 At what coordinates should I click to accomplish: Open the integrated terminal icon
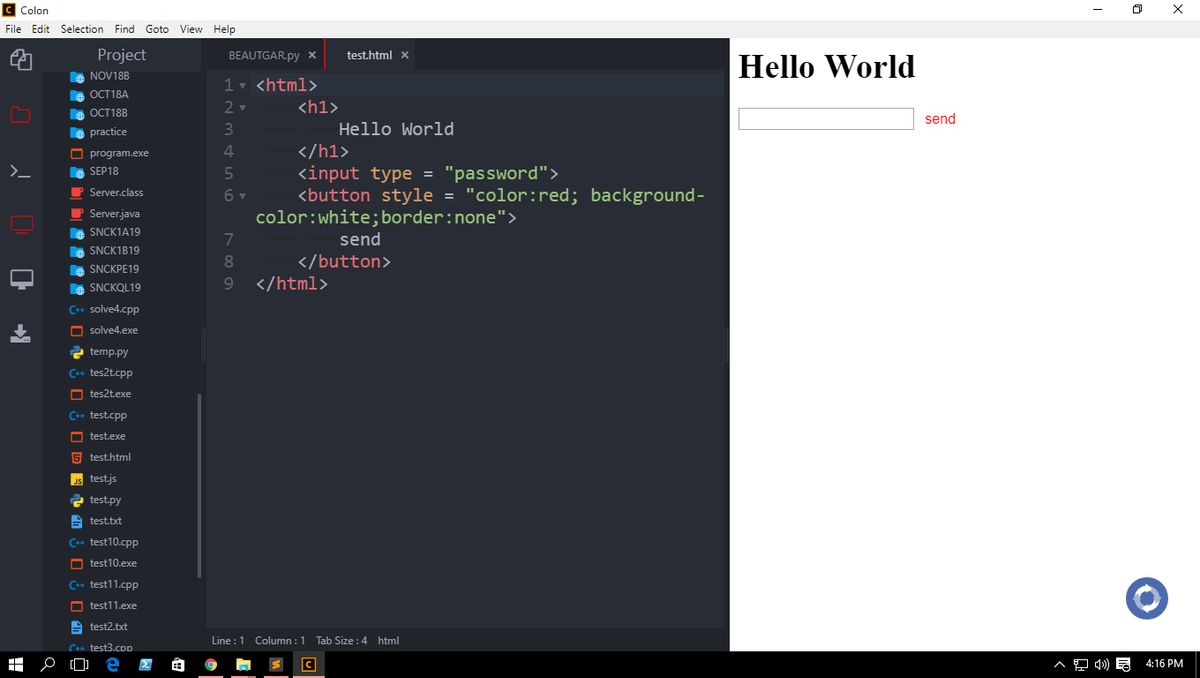[x=20, y=170]
